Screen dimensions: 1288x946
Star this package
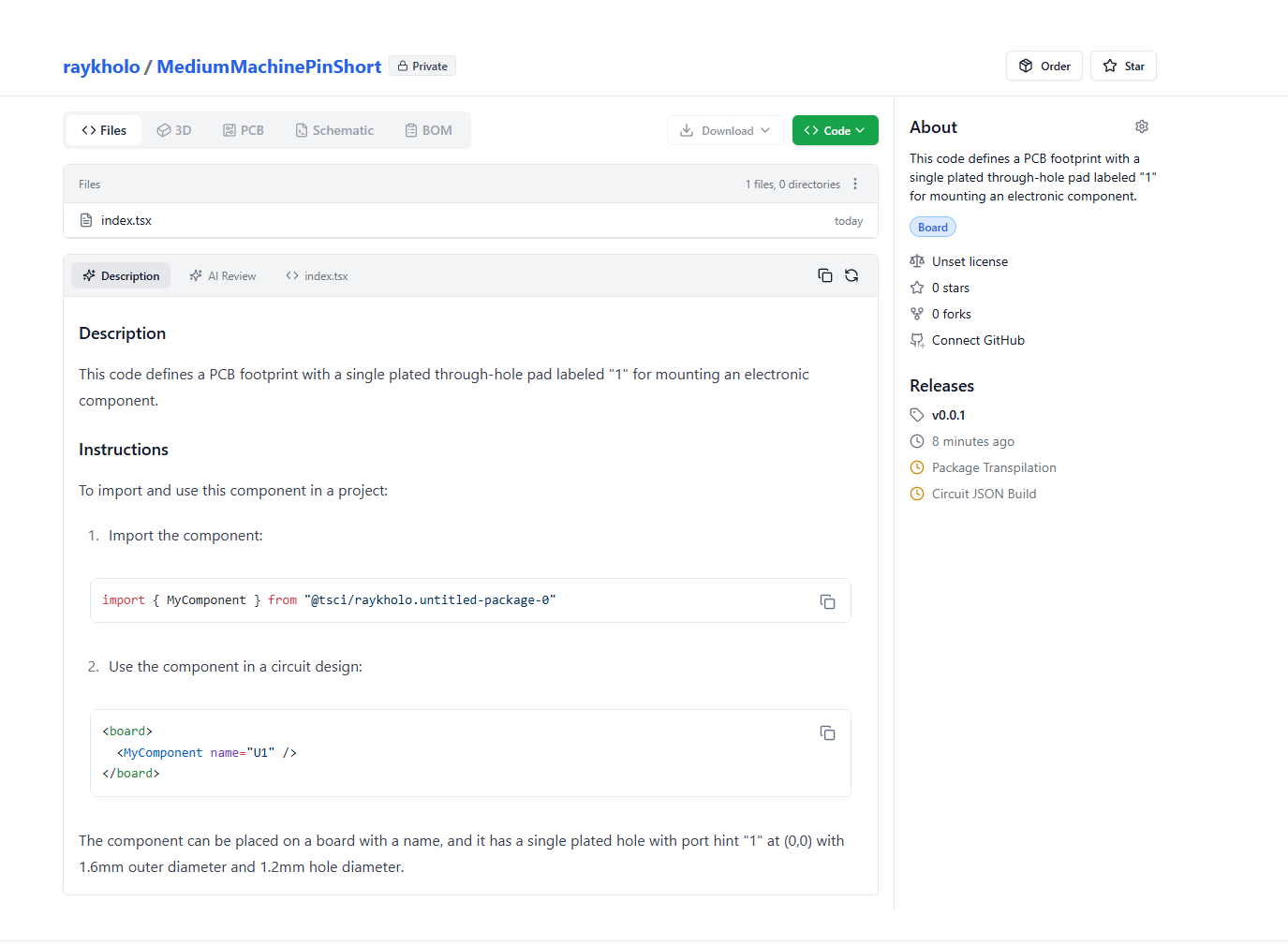click(1123, 67)
